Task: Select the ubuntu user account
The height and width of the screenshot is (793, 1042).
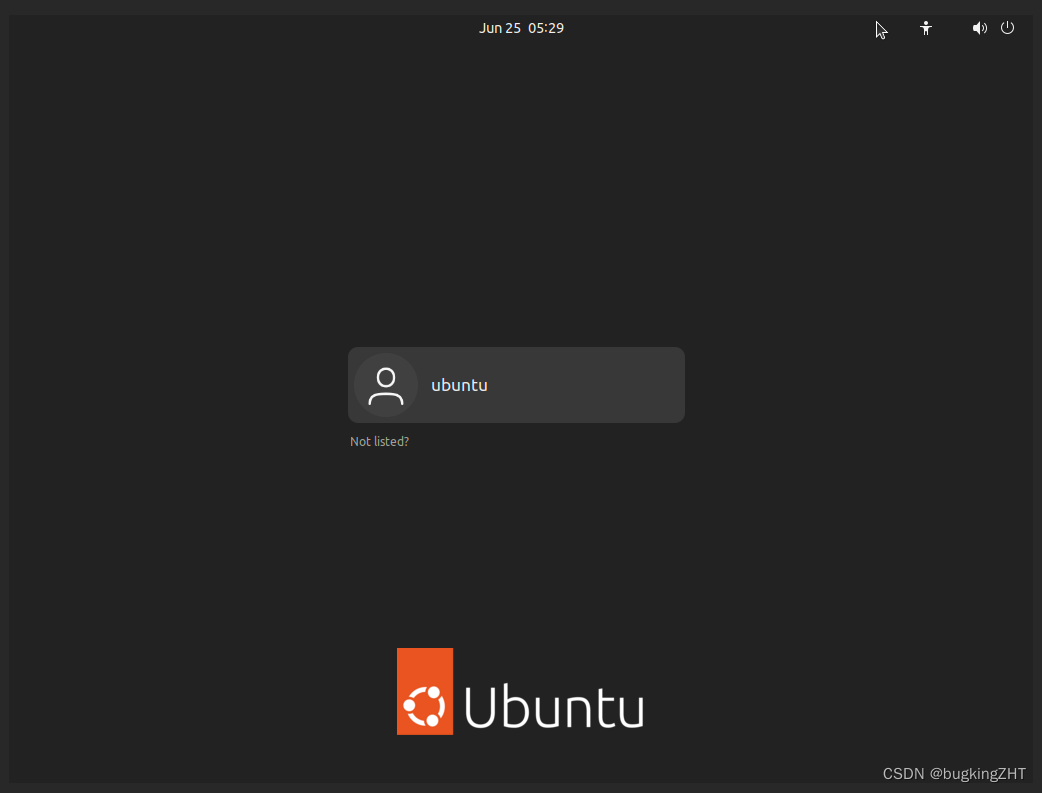Action: (516, 385)
